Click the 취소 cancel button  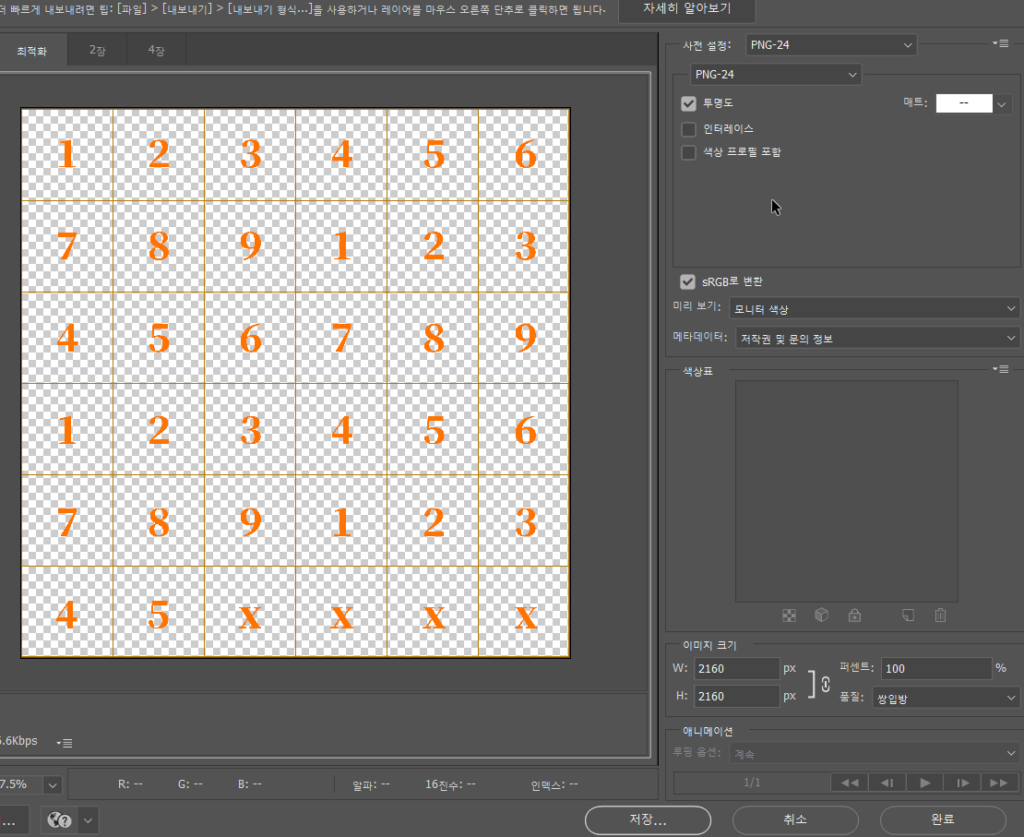[795, 820]
